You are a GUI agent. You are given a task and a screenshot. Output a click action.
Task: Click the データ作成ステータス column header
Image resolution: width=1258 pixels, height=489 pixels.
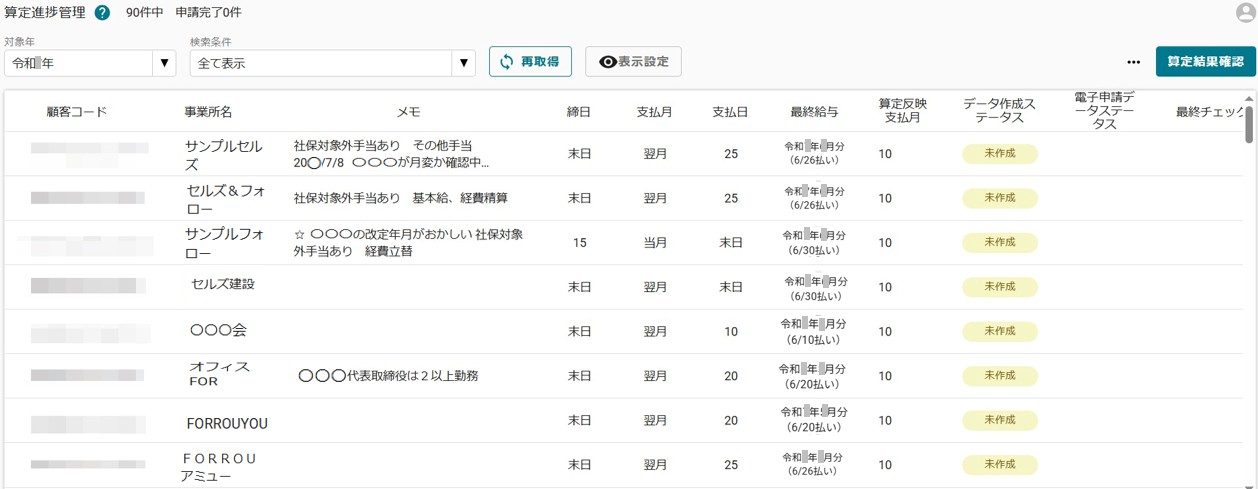(1000, 111)
